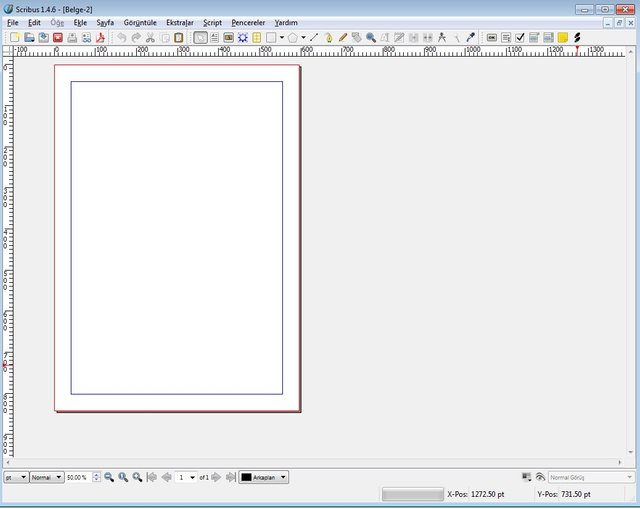
Task: Open the Arkaplan layer dropdown
Action: pos(264,477)
